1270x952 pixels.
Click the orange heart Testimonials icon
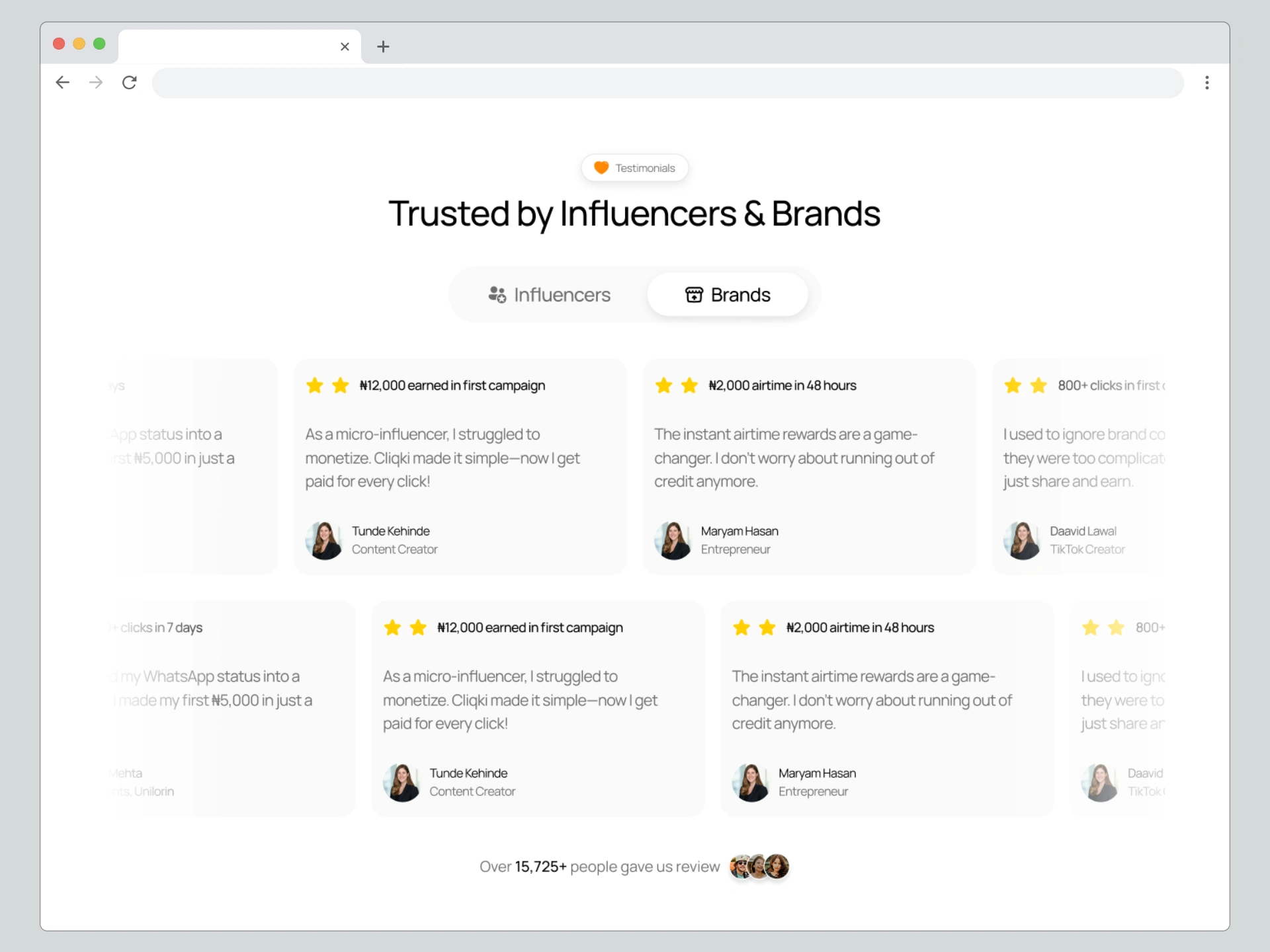click(601, 168)
